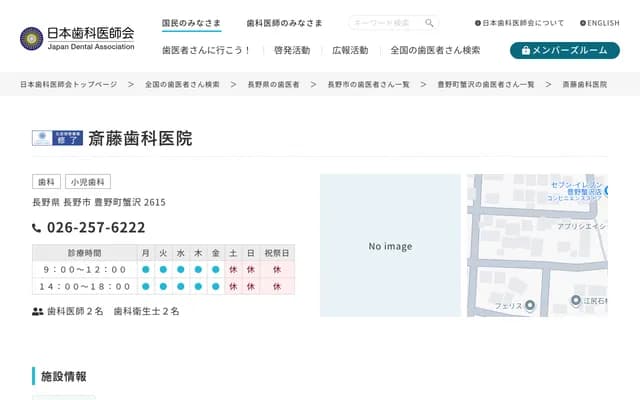Image resolution: width=640 pixels, height=400 pixels.
Task: Open 歯医者さんに行こう！ menu
Action: click(207, 50)
